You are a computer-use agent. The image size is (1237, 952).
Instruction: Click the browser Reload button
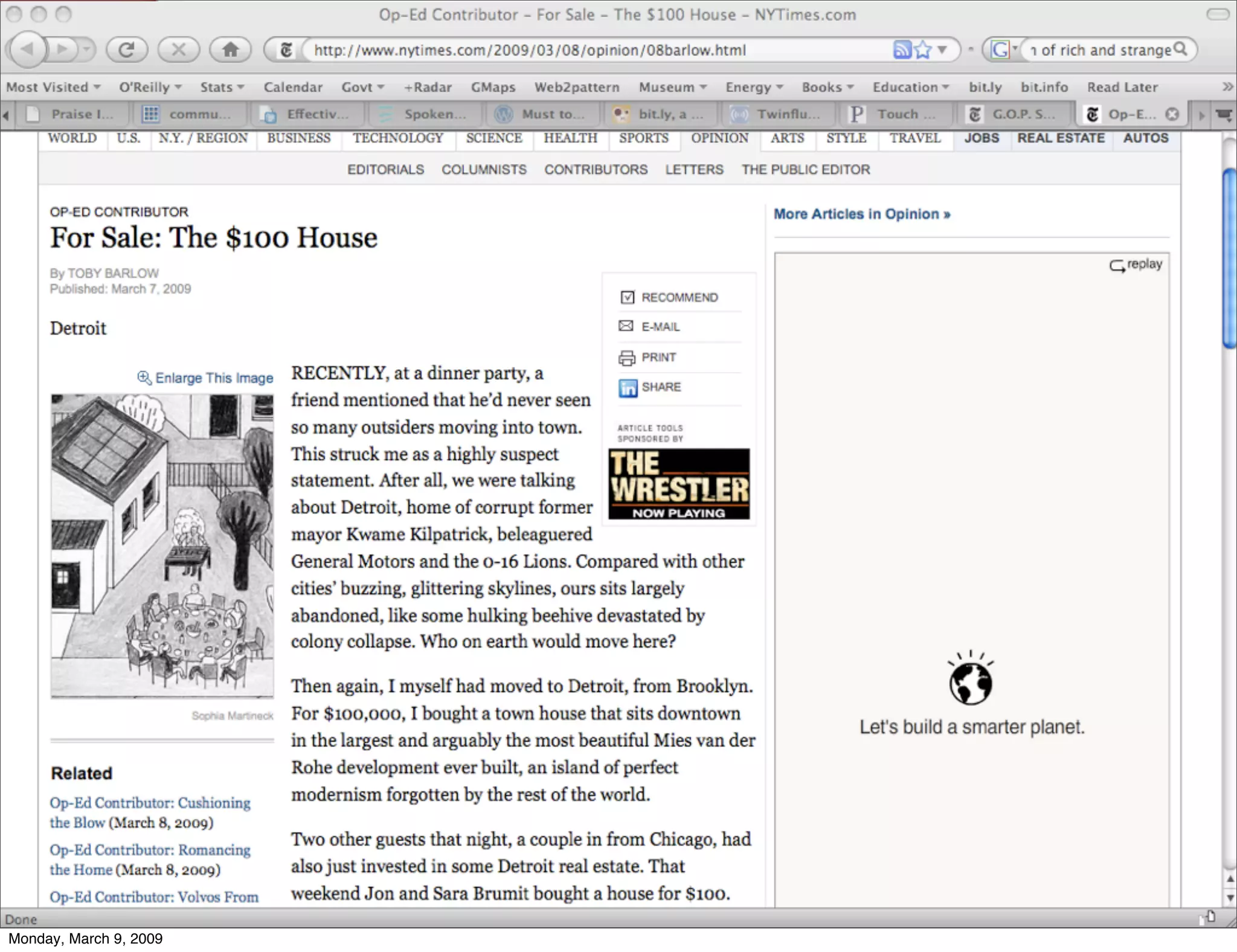point(126,50)
